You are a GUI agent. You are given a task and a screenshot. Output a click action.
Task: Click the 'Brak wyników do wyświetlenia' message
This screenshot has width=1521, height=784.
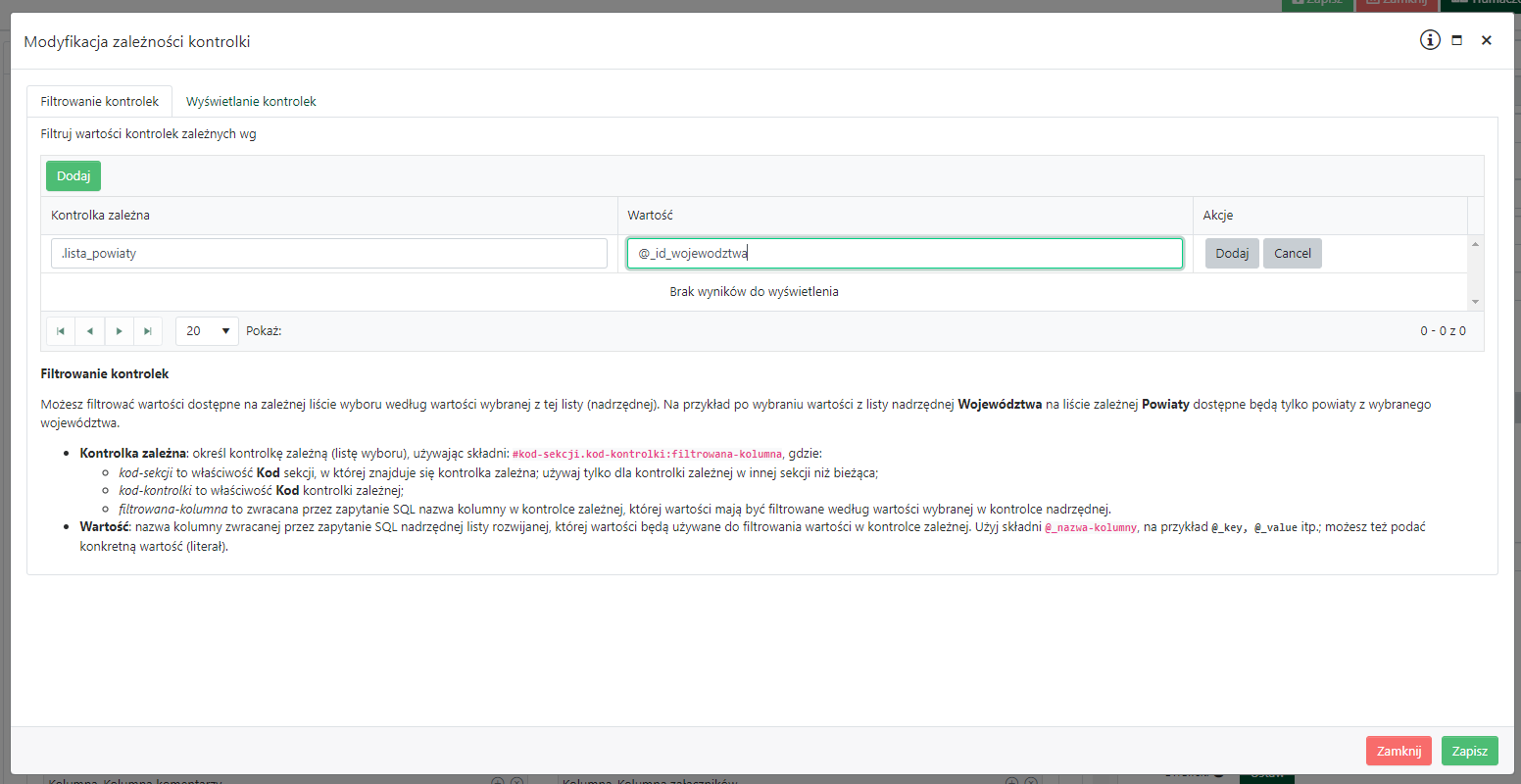(x=754, y=291)
